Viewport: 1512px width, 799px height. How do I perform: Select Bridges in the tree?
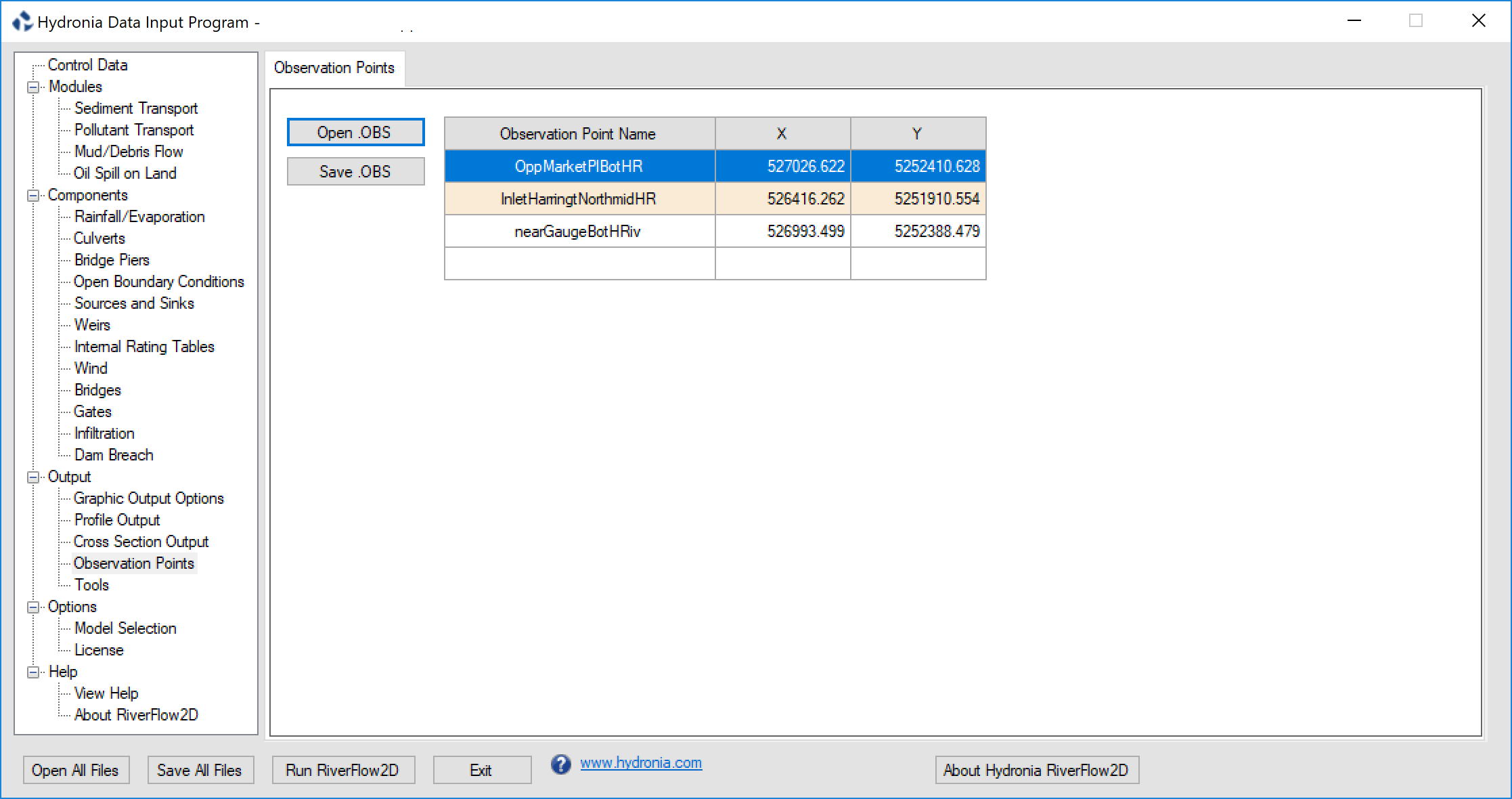[x=97, y=390]
